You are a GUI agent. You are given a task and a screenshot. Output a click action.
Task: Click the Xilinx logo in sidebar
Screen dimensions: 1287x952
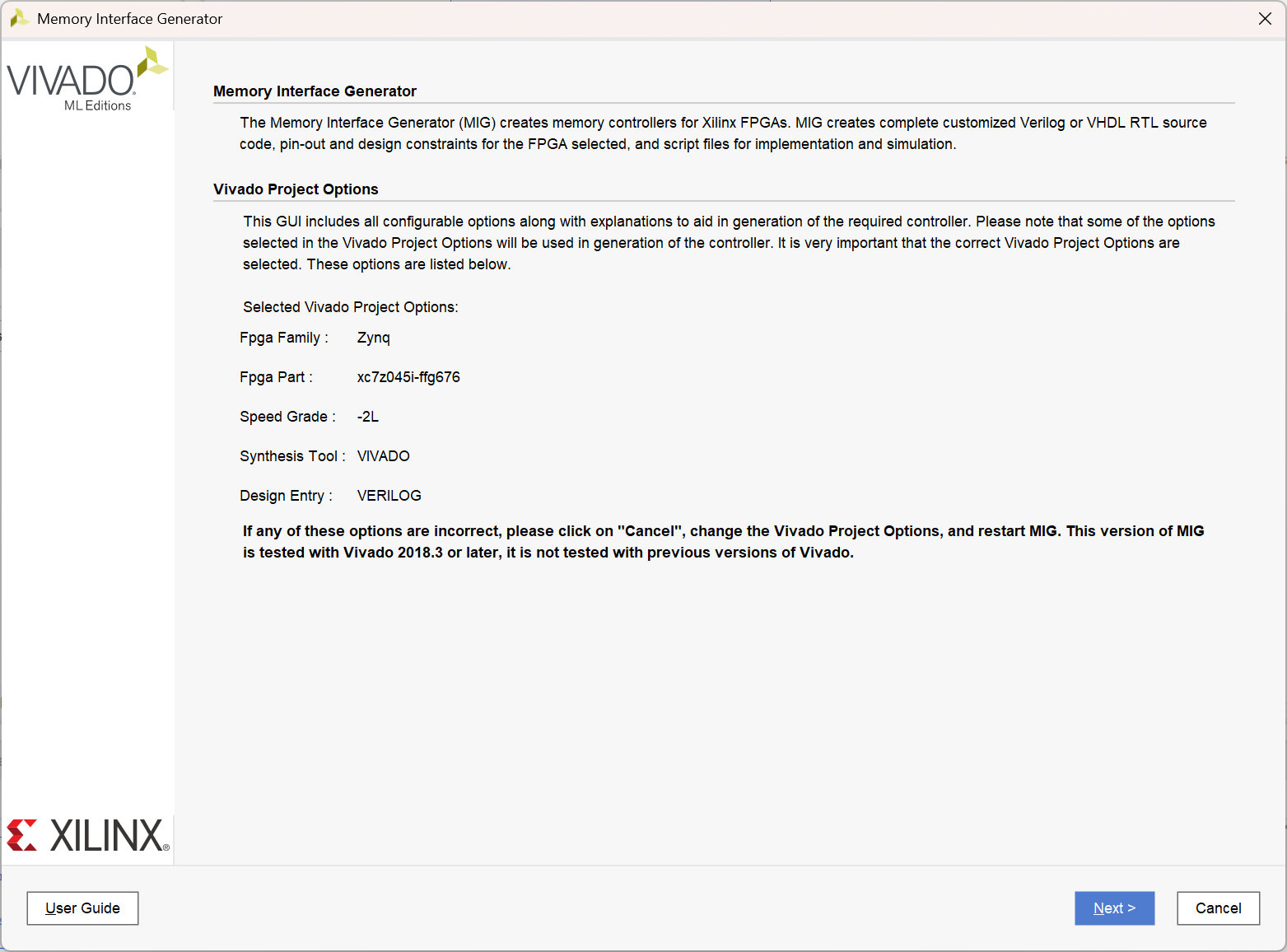click(x=87, y=835)
